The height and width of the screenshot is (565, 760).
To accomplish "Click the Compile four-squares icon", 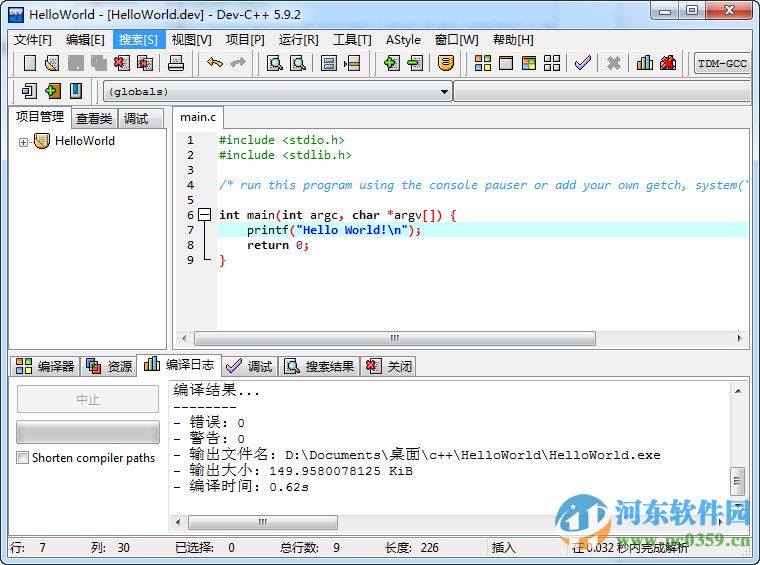I will tap(483, 63).
